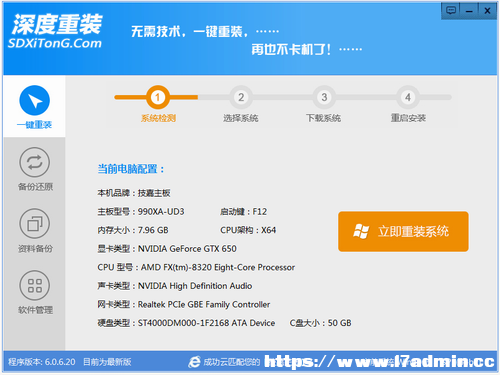Click the Windows logo on the orange button
This screenshot has width=500, height=375.
coord(361,231)
